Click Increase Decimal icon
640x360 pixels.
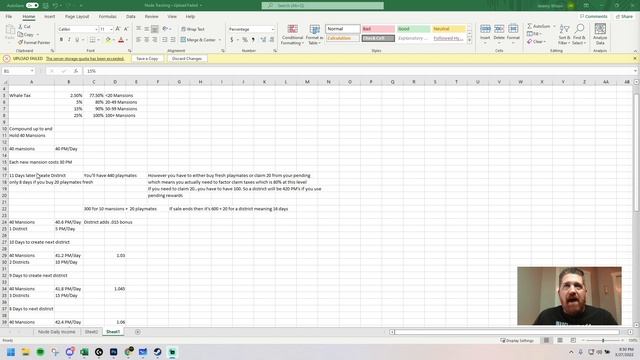[263, 40]
